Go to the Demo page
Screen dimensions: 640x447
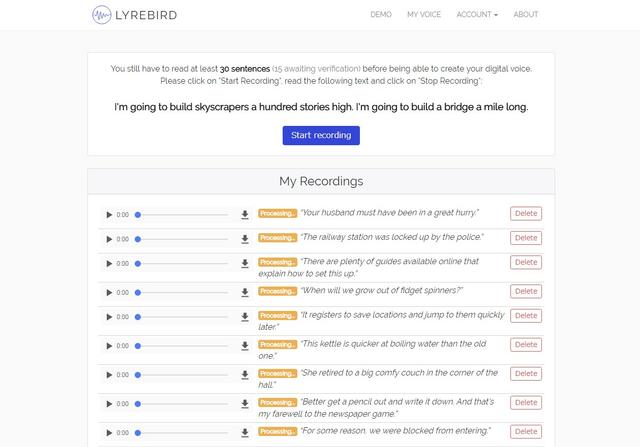click(x=381, y=15)
